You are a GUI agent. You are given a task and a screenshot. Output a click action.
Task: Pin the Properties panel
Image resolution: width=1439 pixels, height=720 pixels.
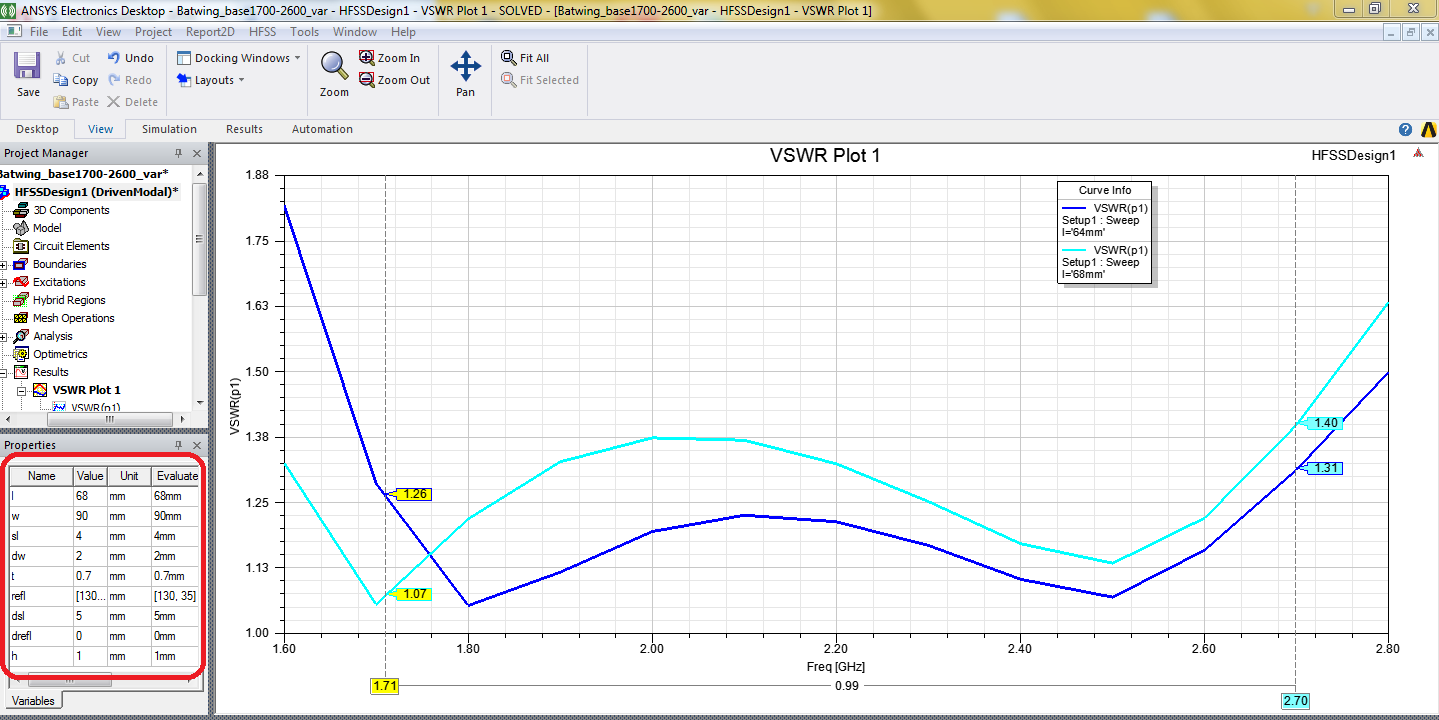click(178, 445)
